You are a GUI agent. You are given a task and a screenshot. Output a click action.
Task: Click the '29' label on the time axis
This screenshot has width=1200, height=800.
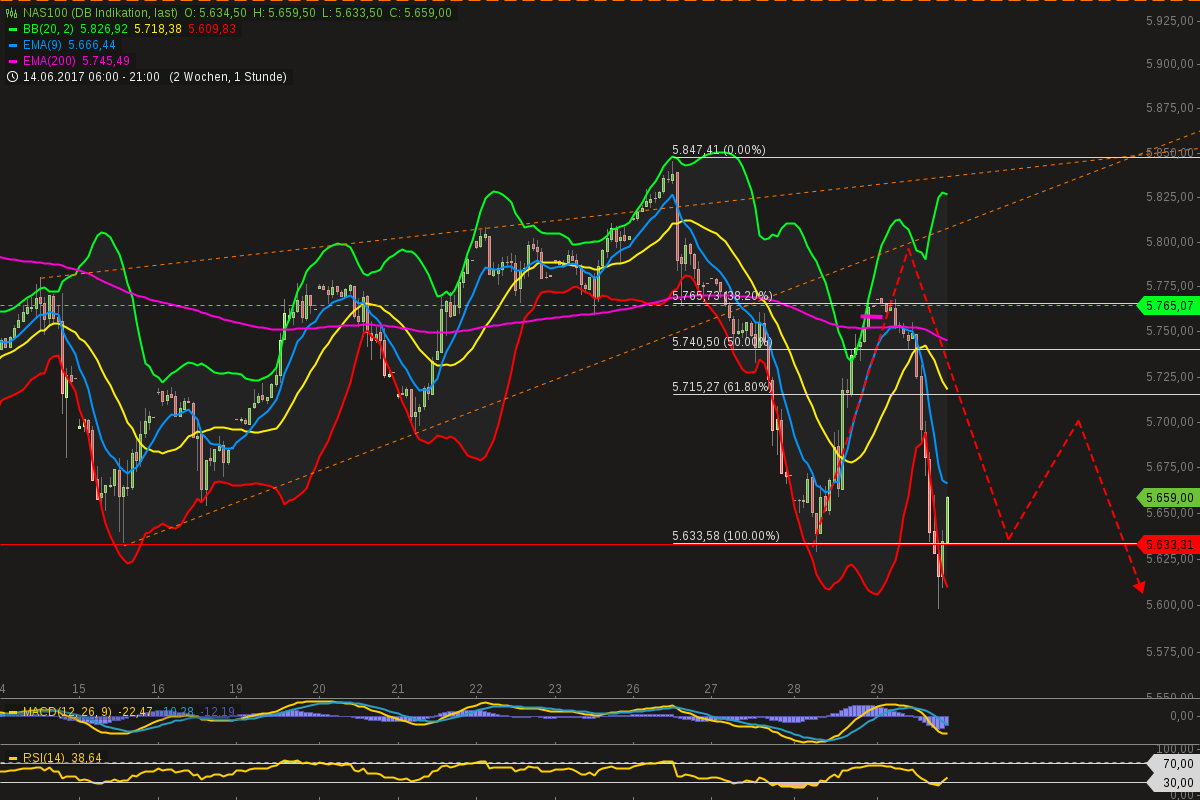pos(878,689)
